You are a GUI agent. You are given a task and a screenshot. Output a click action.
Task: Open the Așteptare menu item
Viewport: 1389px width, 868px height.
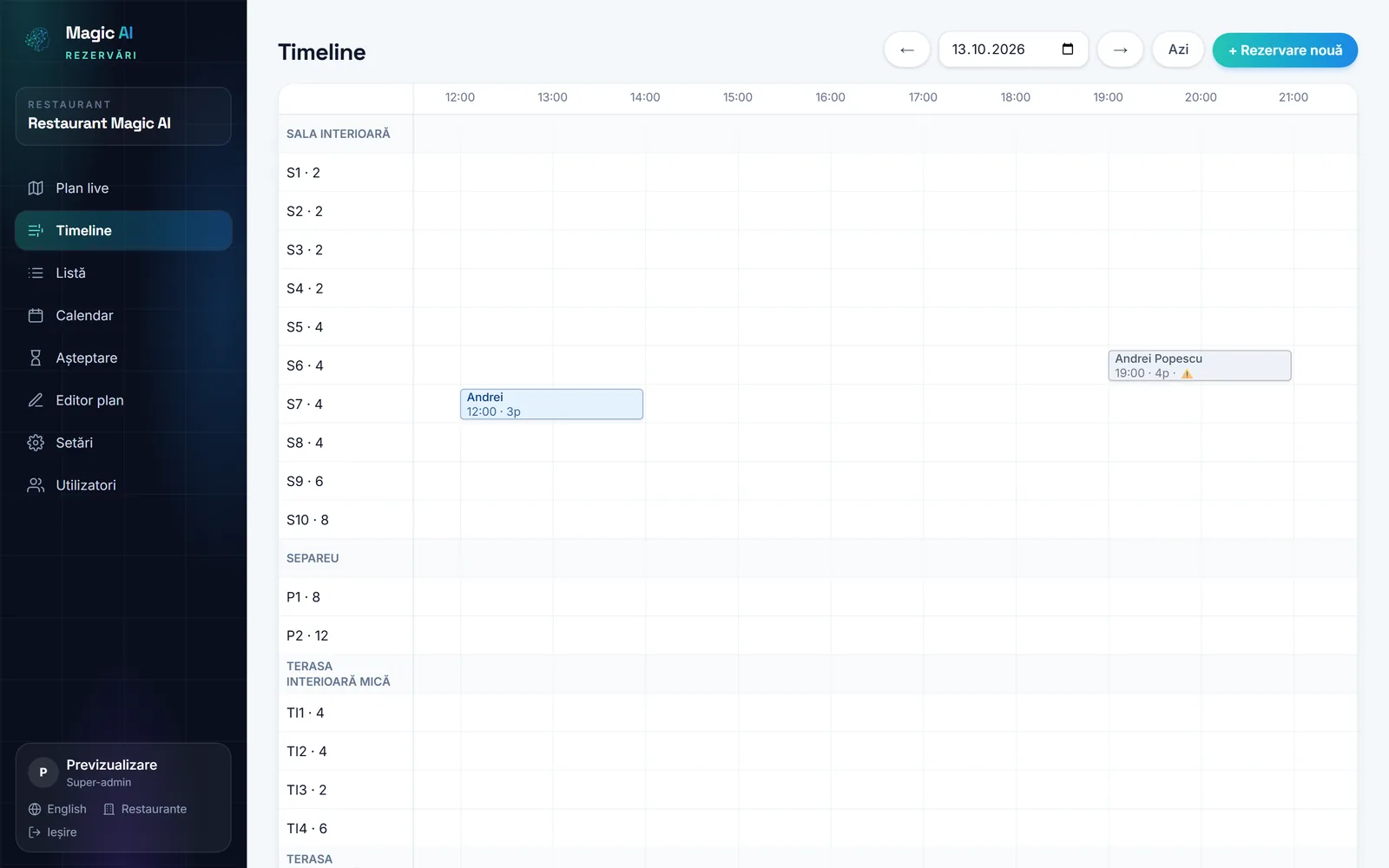coord(123,358)
